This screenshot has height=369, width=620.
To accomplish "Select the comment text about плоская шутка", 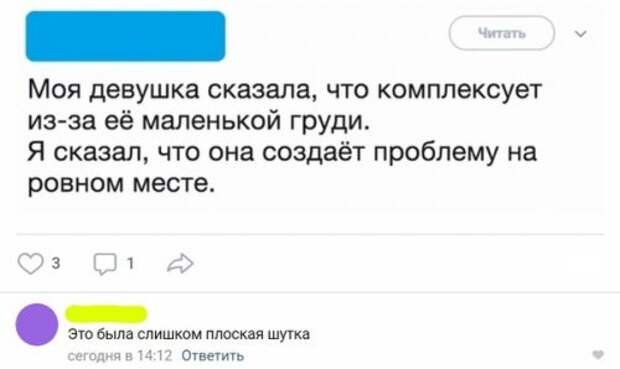I will click(189, 335).
